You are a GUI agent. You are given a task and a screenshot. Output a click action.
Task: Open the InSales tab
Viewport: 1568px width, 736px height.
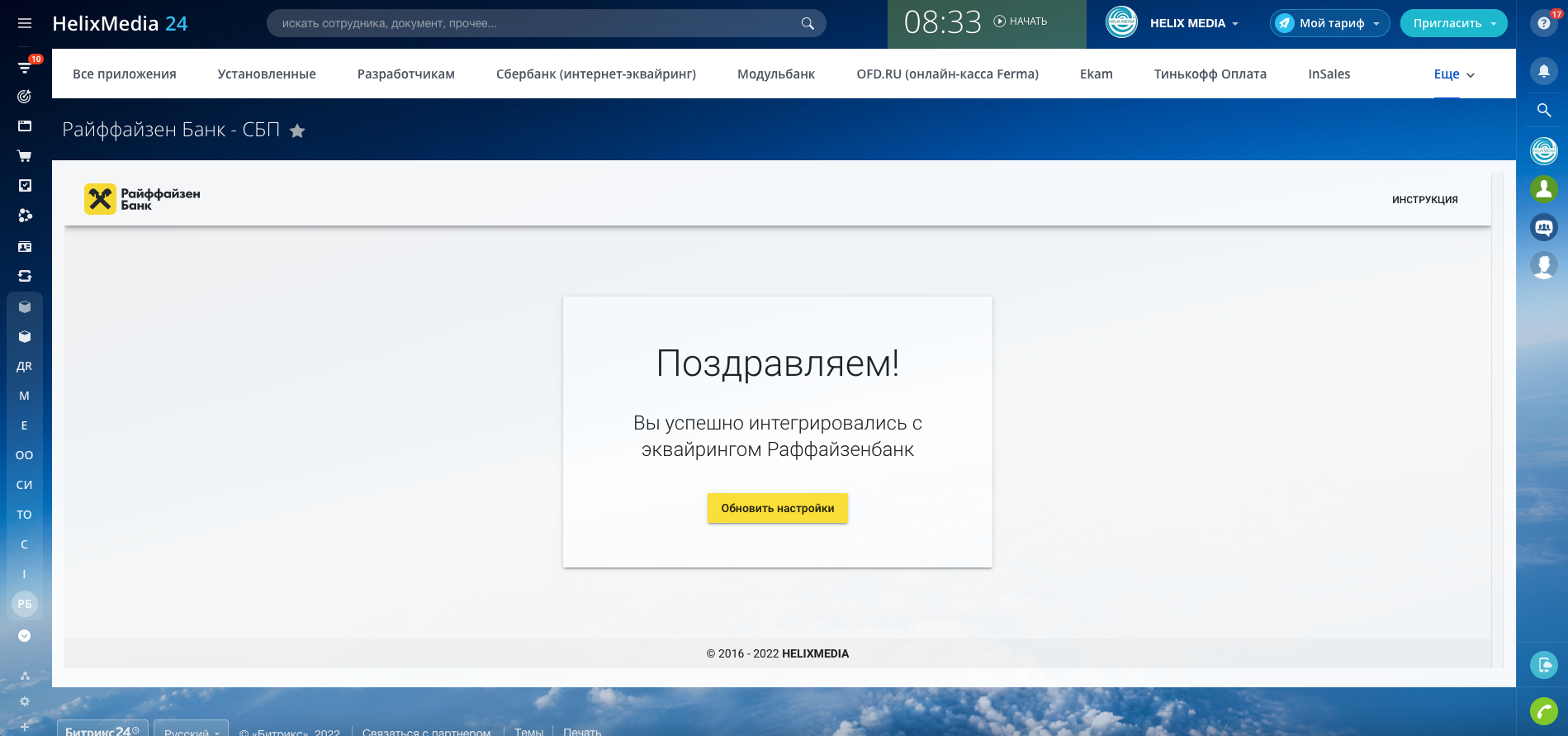(1329, 74)
